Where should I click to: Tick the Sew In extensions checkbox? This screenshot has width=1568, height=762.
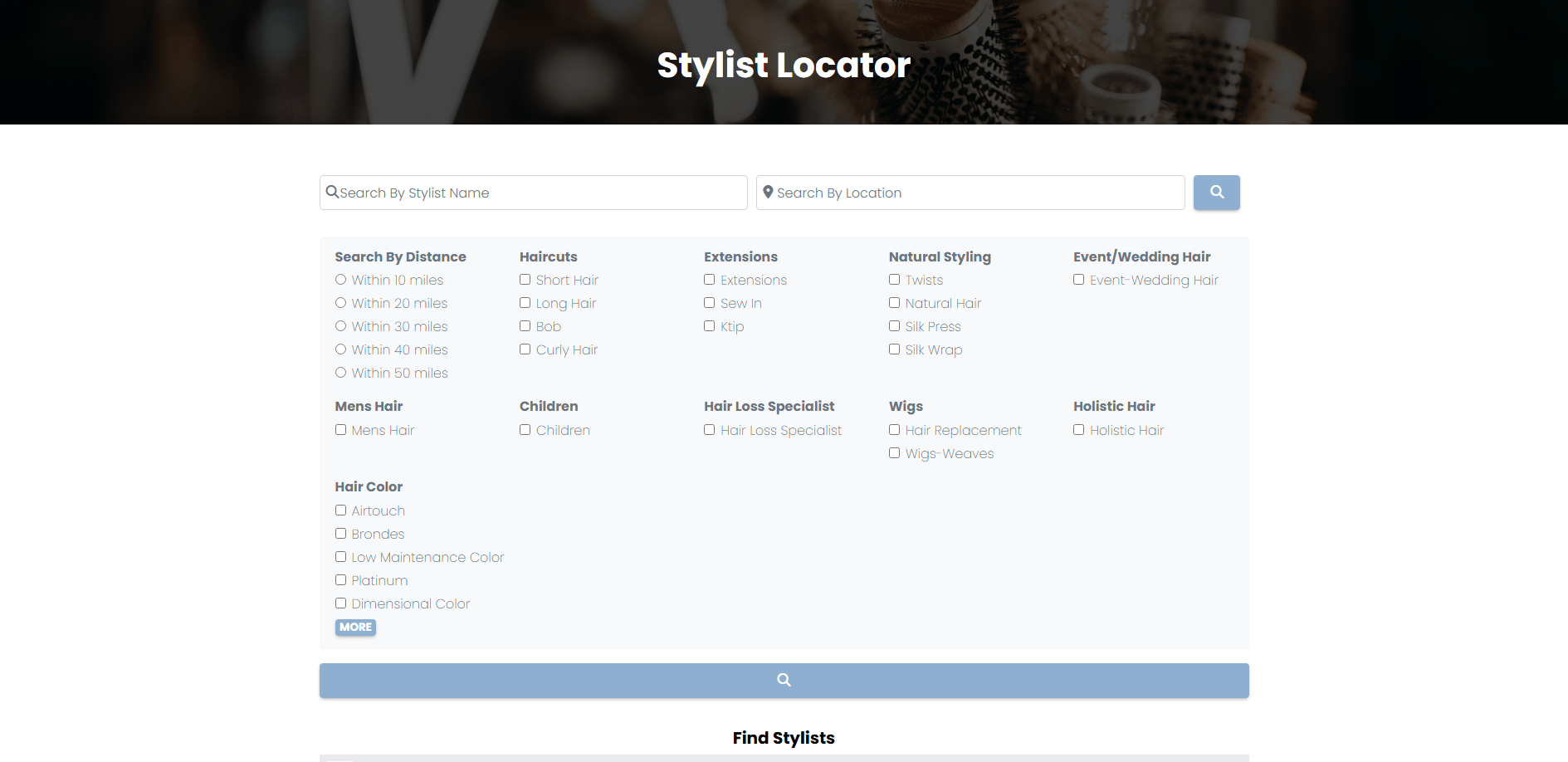709,303
